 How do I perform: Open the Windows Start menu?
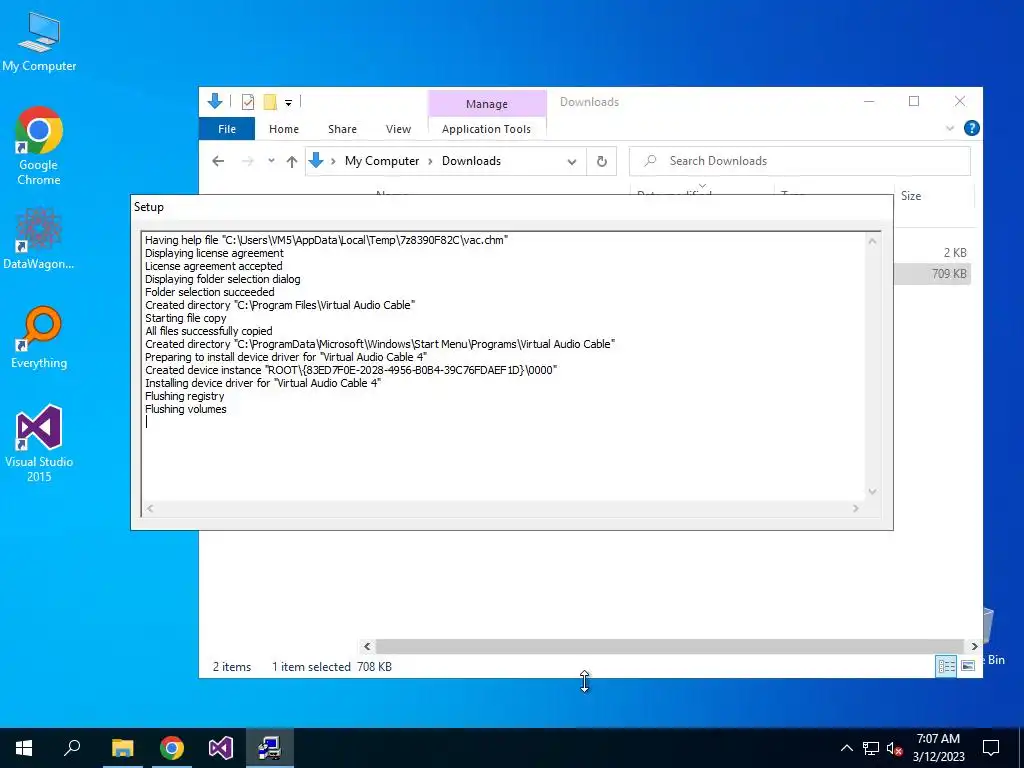(24, 748)
